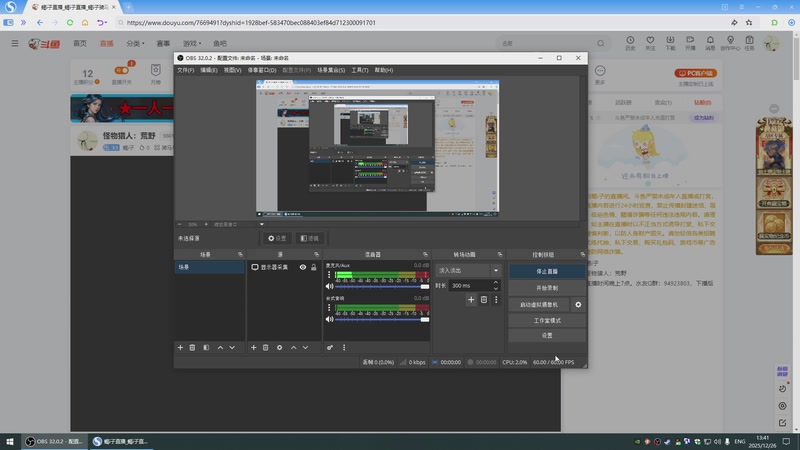Viewport: 800px width, 450px height.
Task: Move selected scene up with arrow
Action: (220, 347)
